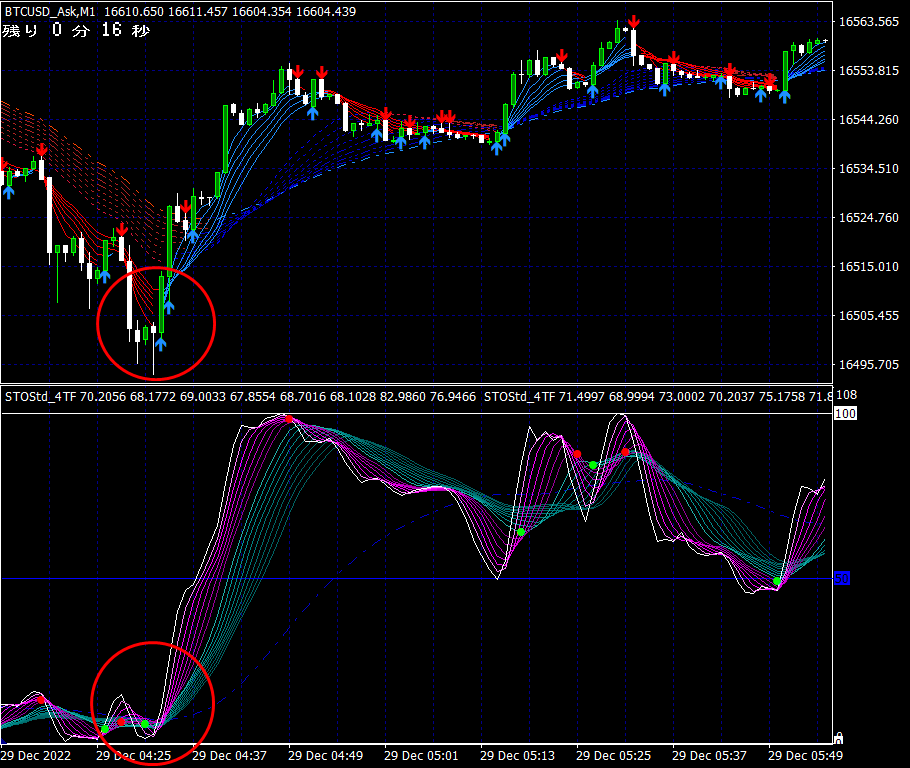The image size is (910, 768).
Task: Click the 29 Dec 2022 time axis label
Action: [x=36, y=756]
